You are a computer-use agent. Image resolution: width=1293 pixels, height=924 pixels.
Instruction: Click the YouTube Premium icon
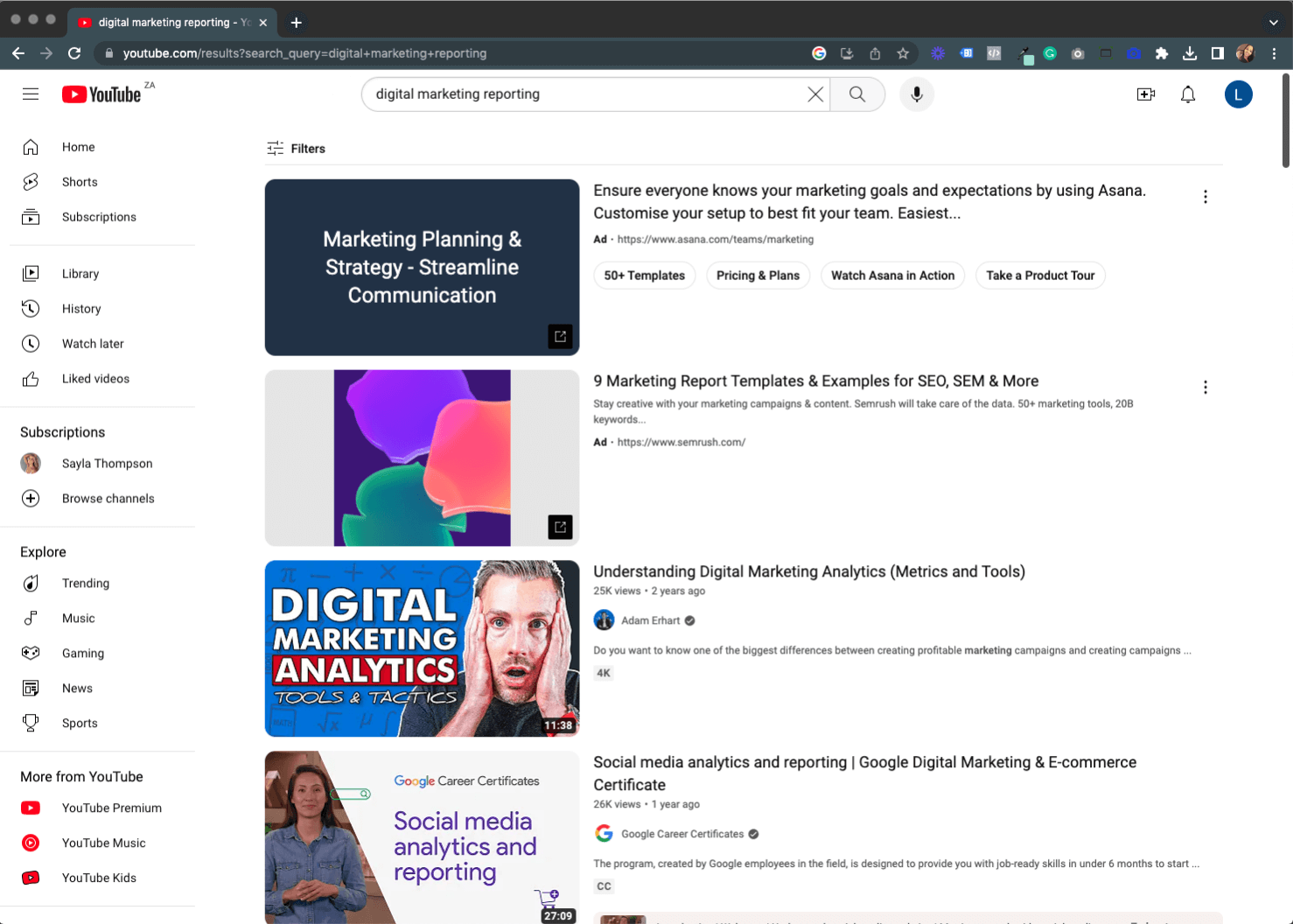pyautogui.click(x=31, y=808)
